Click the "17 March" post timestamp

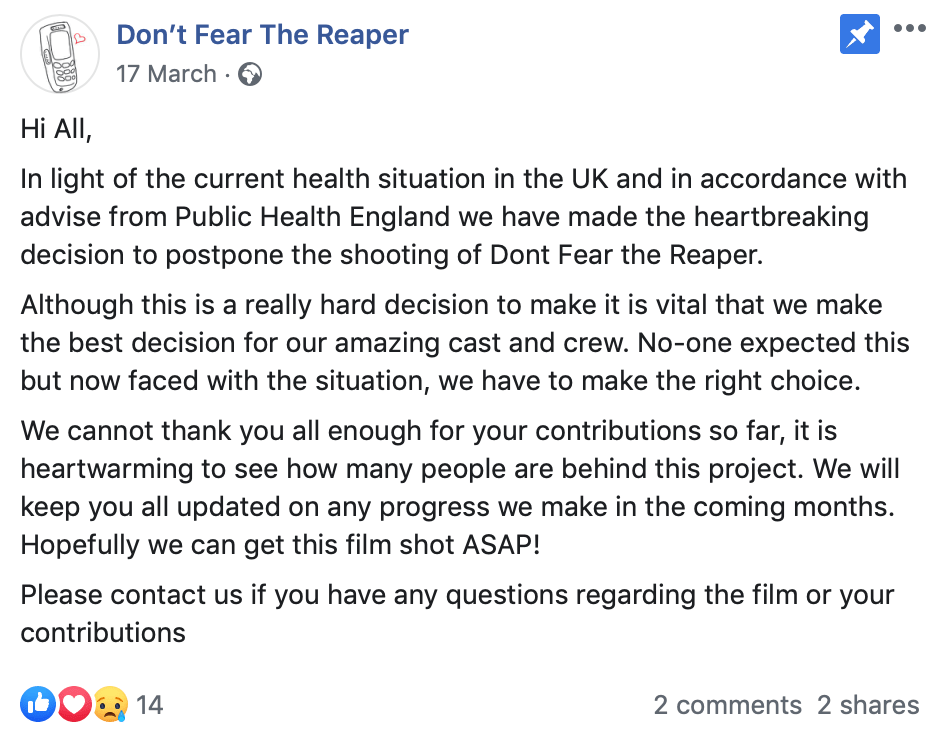[x=166, y=74]
